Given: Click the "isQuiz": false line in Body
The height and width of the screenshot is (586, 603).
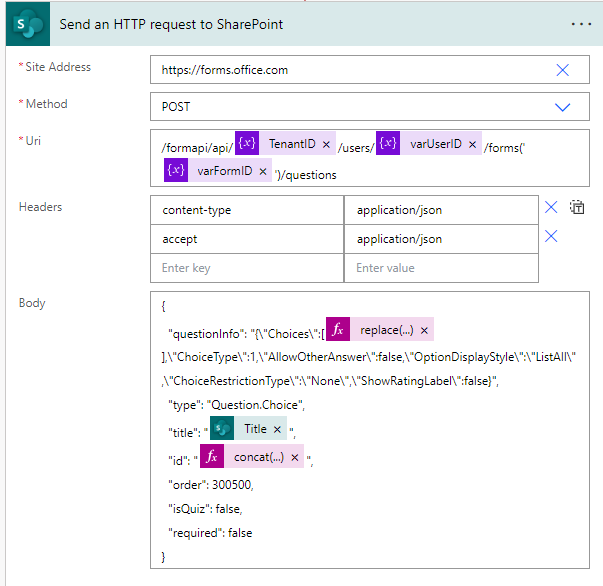Looking at the screenshot, I should click(x=205, y=509).
